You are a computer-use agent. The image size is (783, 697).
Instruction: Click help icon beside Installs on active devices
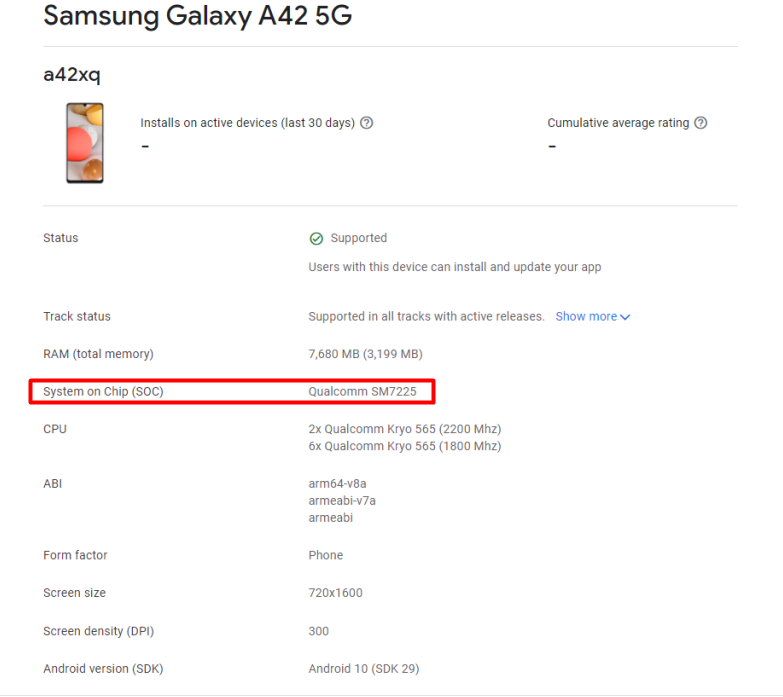pos(367,123)
